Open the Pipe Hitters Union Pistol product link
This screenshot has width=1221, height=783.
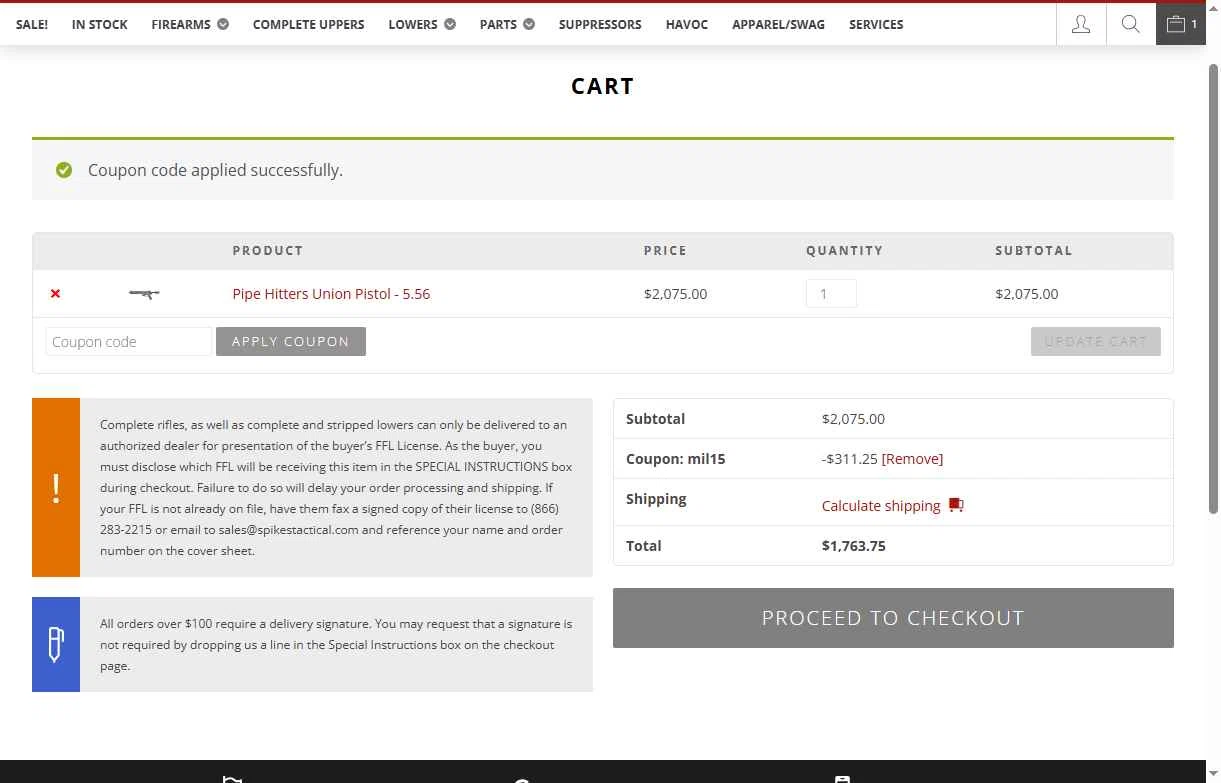pyautogui.click(x=331, y=294)
